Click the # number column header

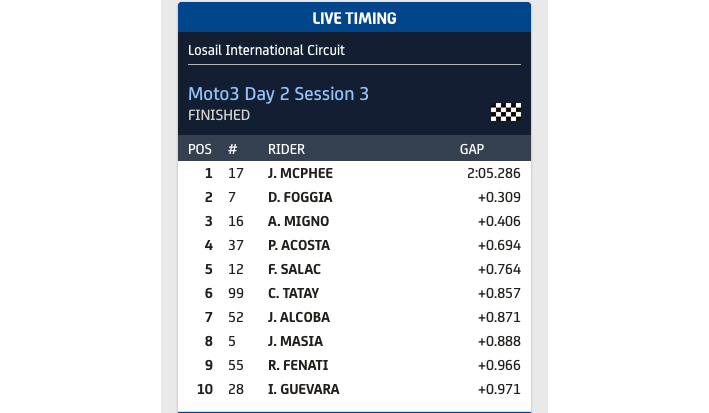tap(232, 149)
